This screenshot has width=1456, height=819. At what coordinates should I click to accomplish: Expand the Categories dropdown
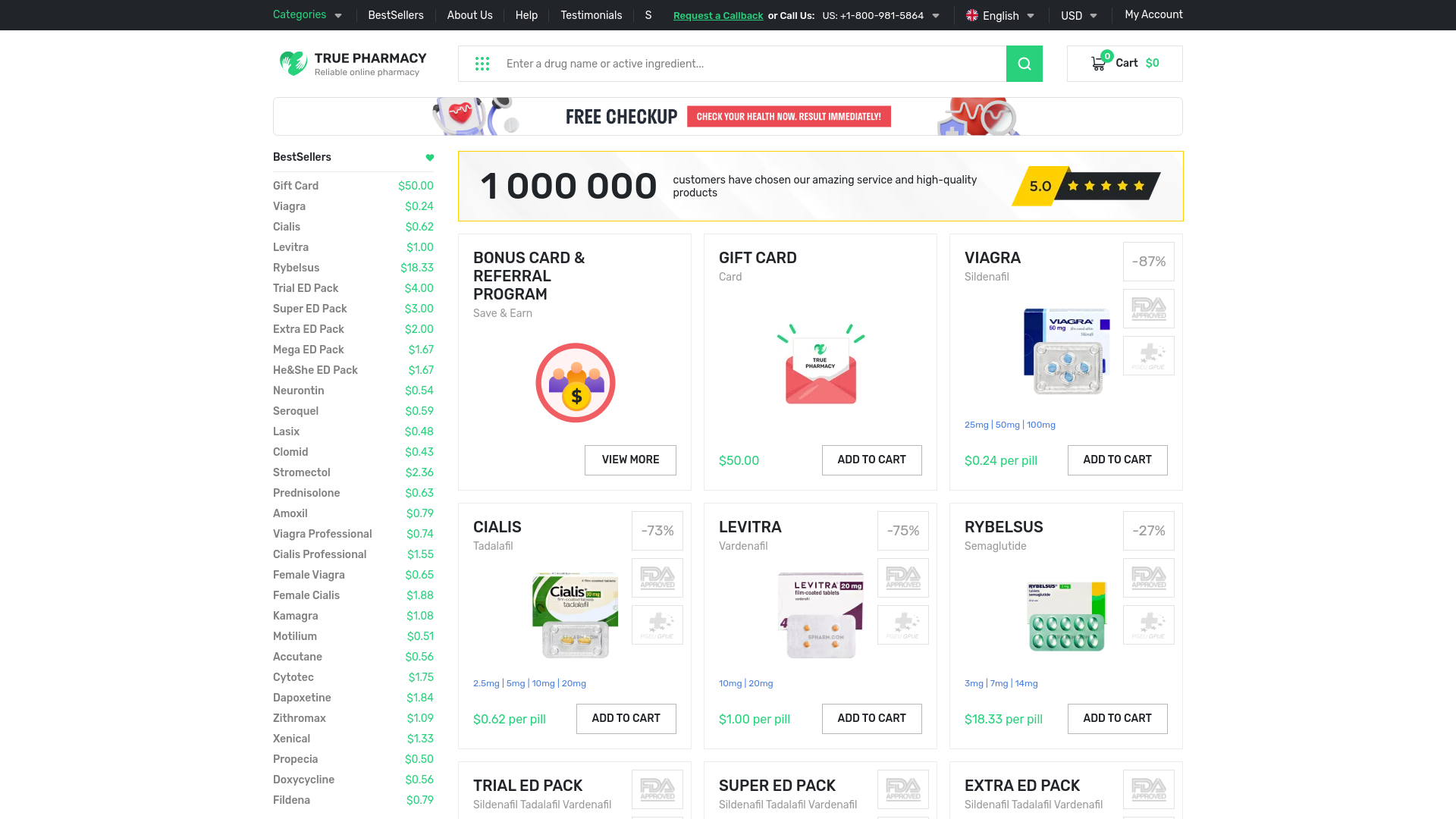[x=307, y=15]
